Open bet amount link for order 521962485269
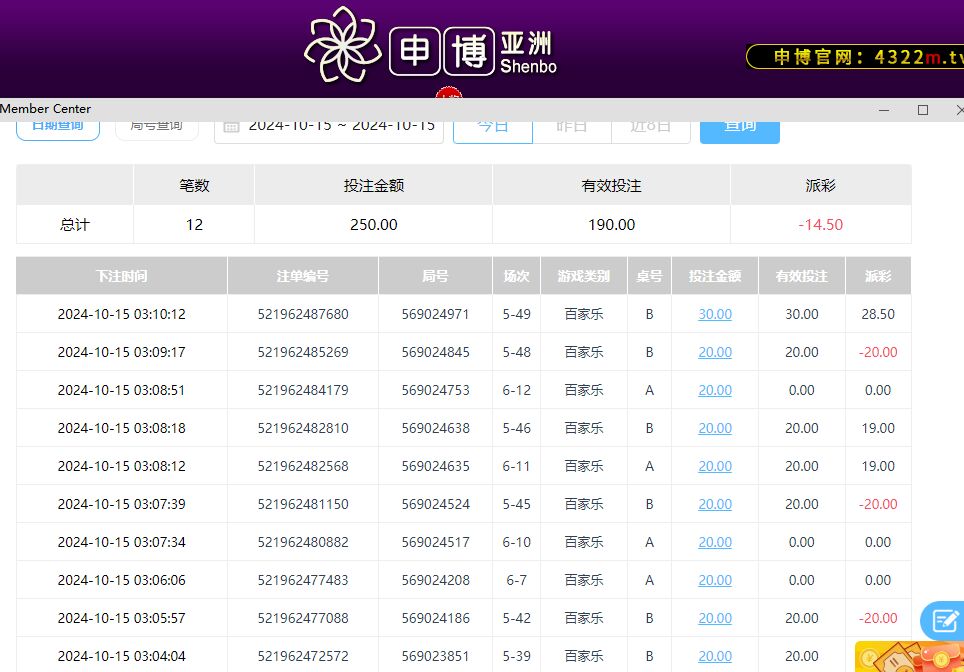Image resolution: width=964 pixels, height=672 pixels. (715, 352)
